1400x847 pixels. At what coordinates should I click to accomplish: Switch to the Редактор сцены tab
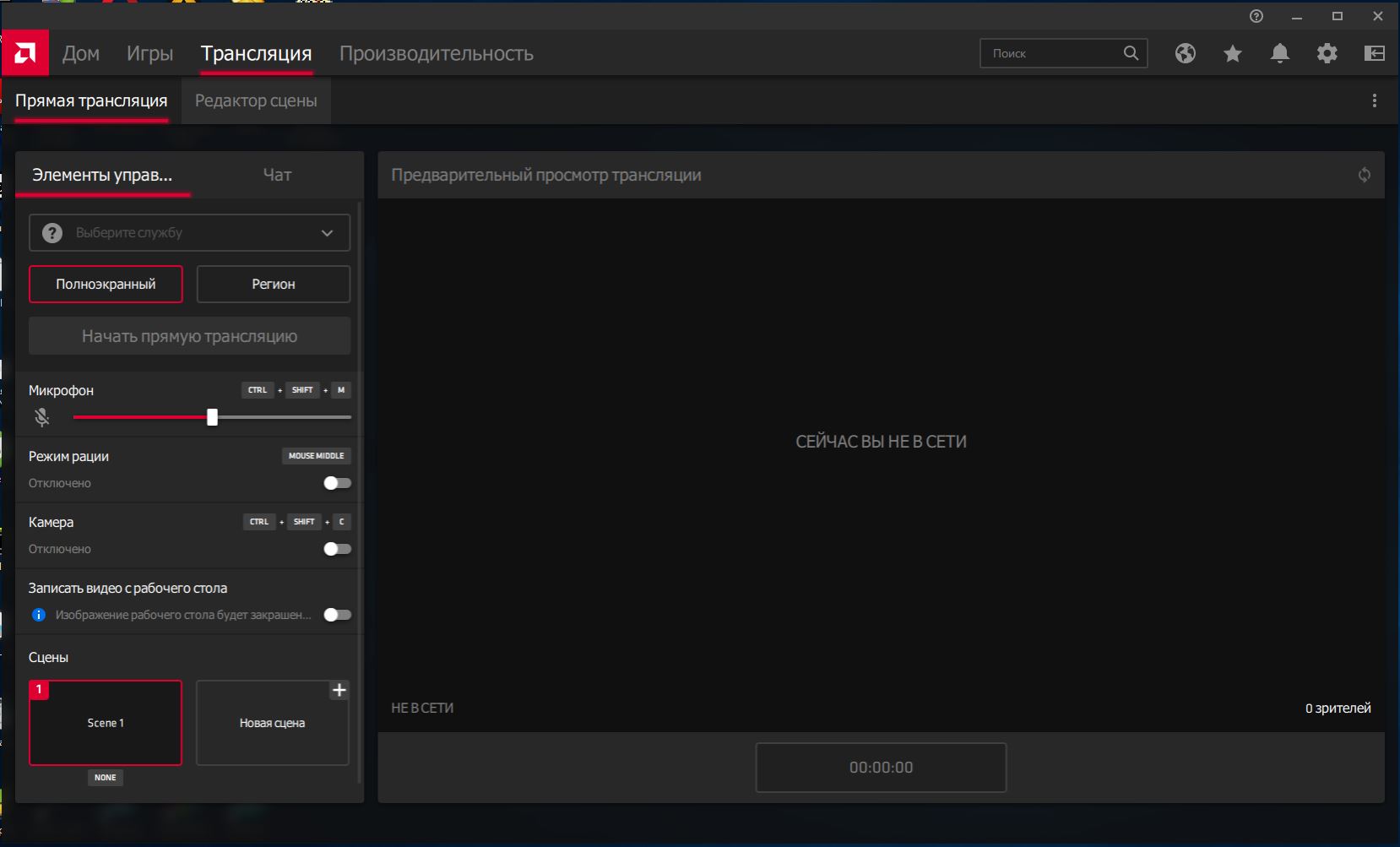pos(256,100)
